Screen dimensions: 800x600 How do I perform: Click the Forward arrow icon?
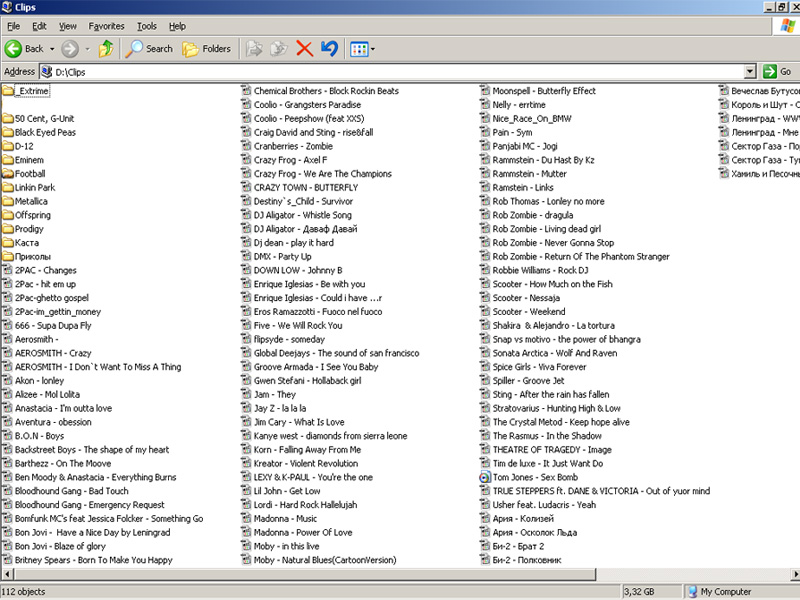pos(70,49)
